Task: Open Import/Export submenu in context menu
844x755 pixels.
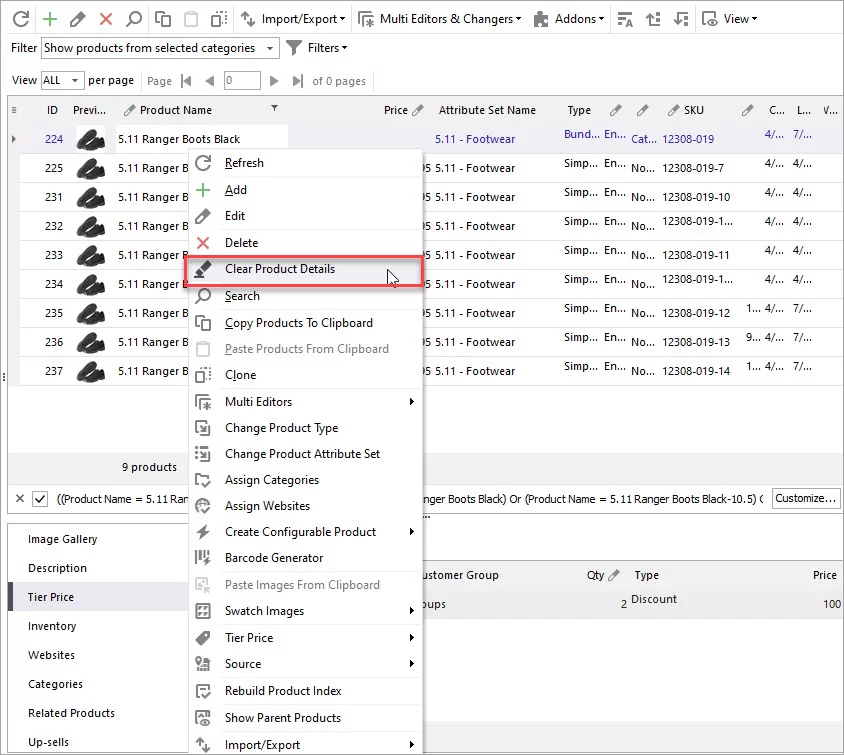Action: click(x=305, y=745)
